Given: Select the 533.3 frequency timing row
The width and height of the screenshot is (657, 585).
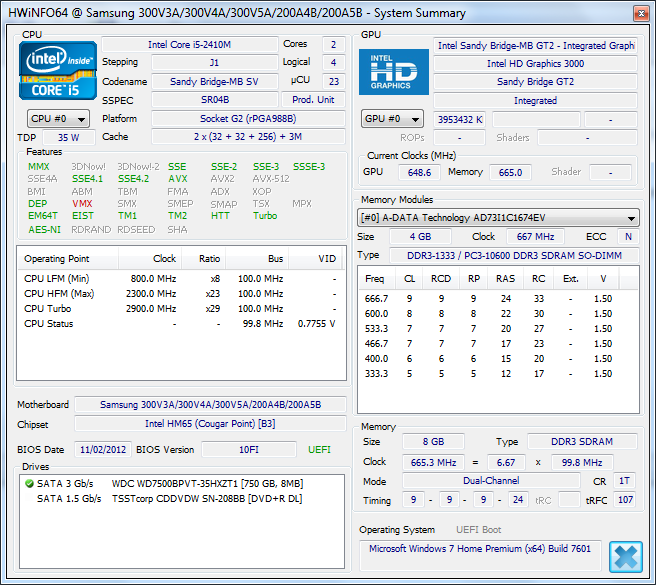Looking at the screenshot, I should point(498,329).
